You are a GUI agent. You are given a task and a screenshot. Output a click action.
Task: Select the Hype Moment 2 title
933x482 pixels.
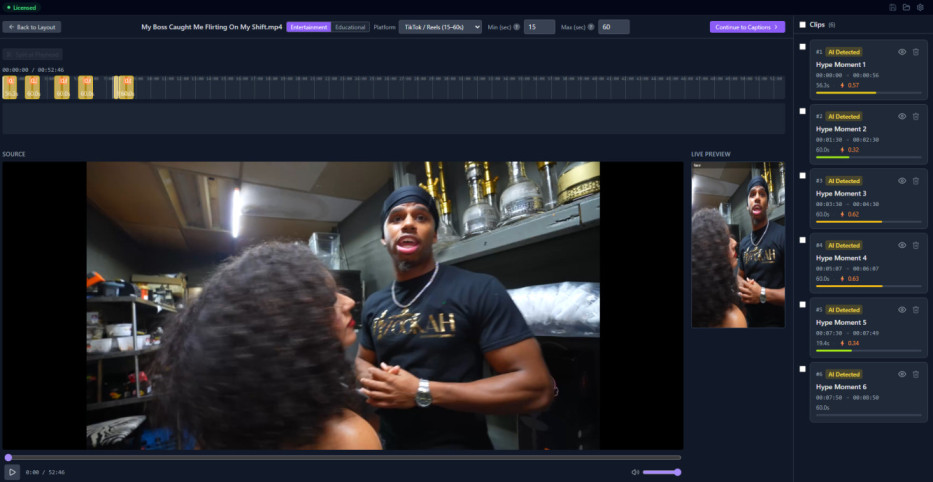[x=841, y=129]
